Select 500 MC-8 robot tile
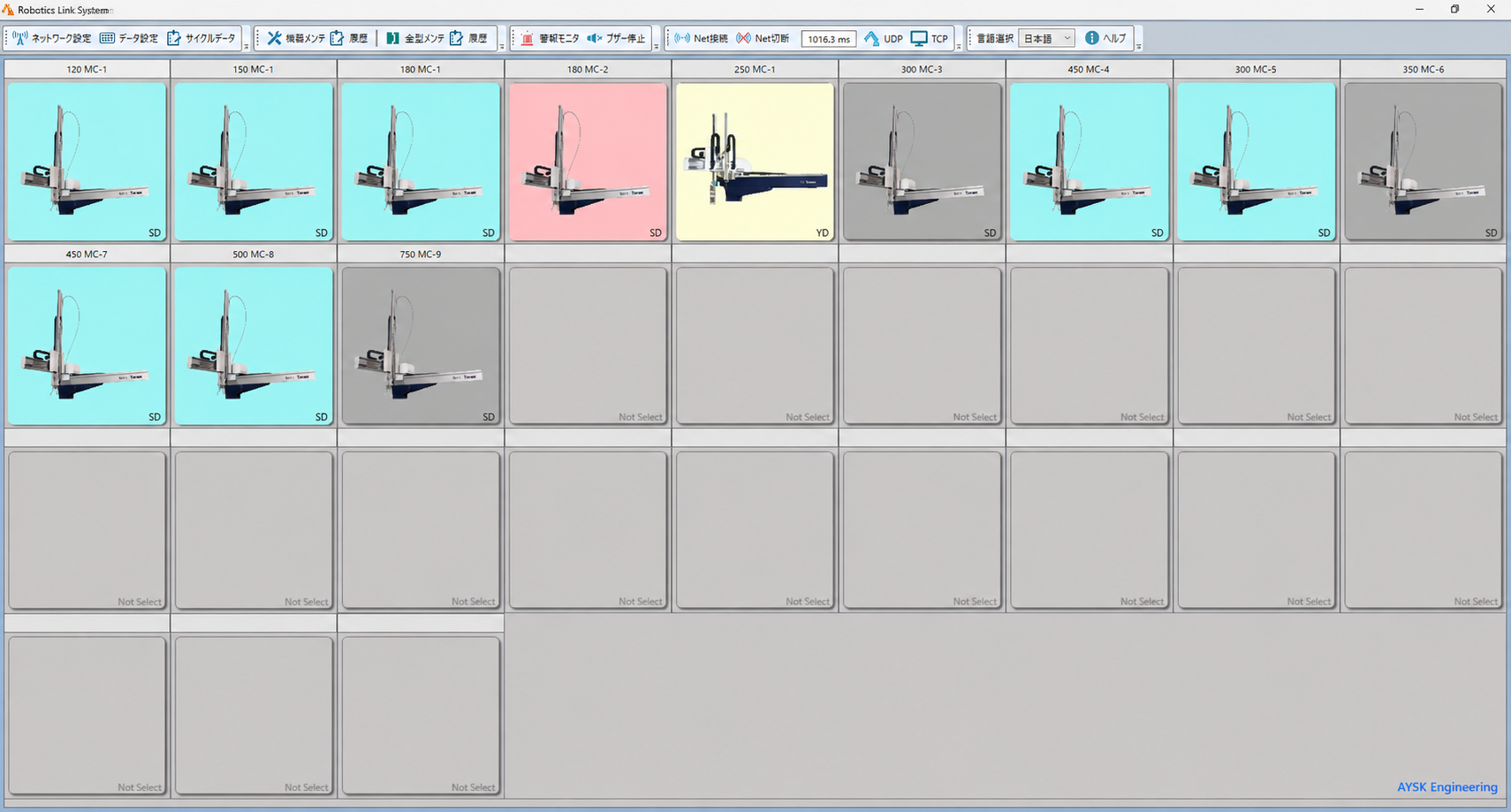The height and width of the screenshot is (812, 1511). pyautogui.click(x=254, y=346)
